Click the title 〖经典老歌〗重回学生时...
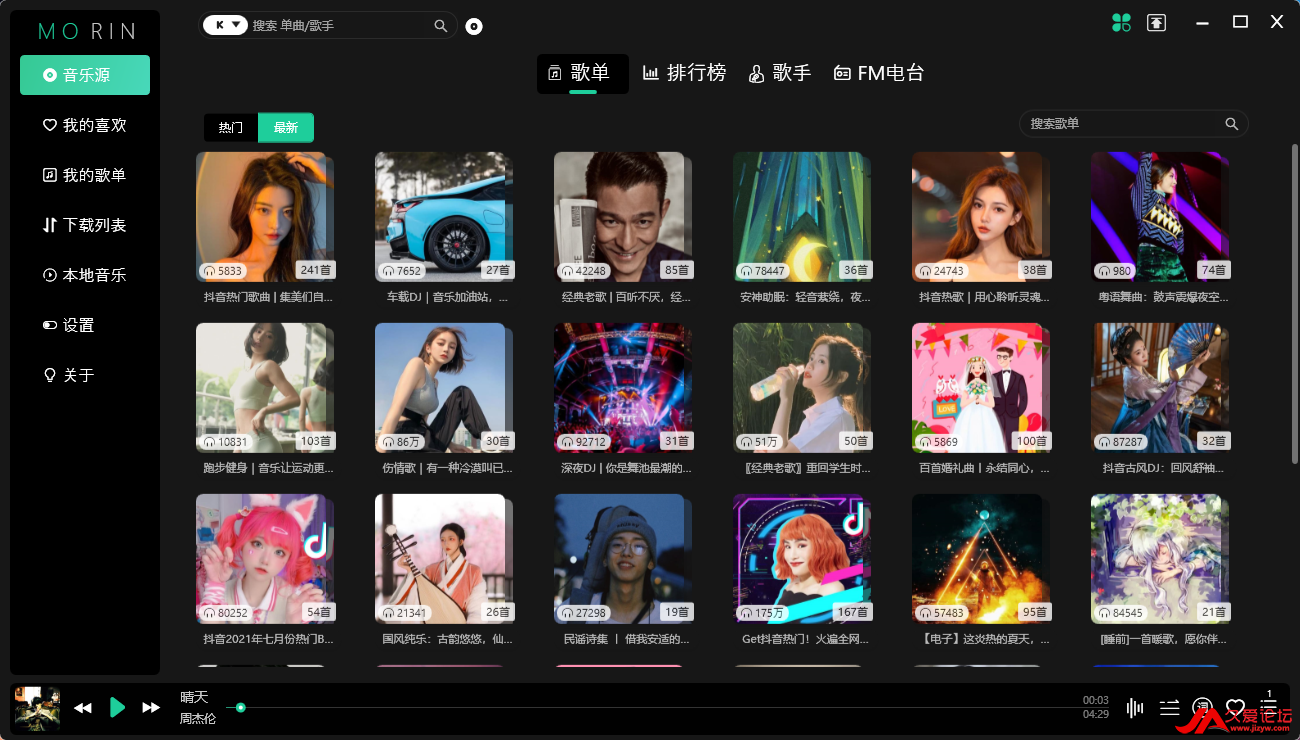 [x=805, y=468]
